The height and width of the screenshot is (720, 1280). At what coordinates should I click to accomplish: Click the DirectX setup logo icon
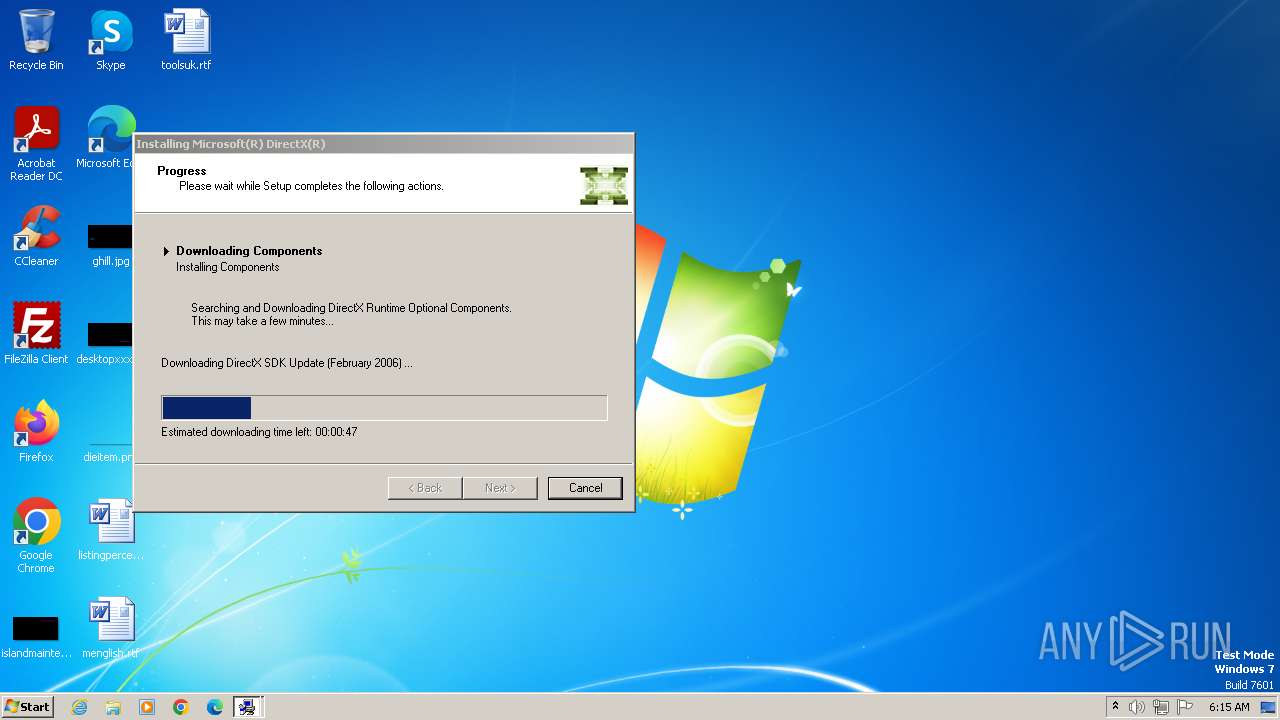[604, 185]
